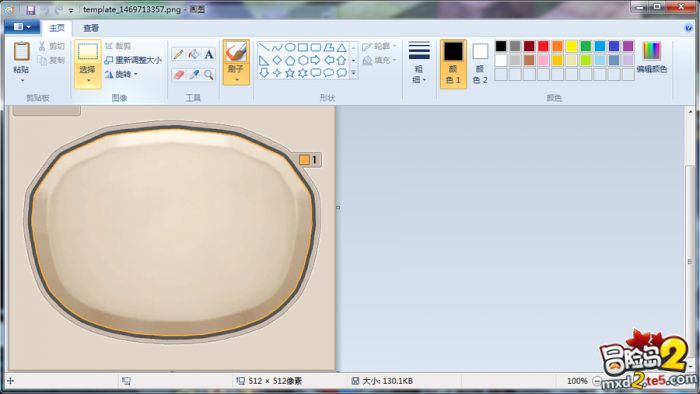700x394 pixels.
Task: Choose the Up arrow shape
Action: [342, 60]
